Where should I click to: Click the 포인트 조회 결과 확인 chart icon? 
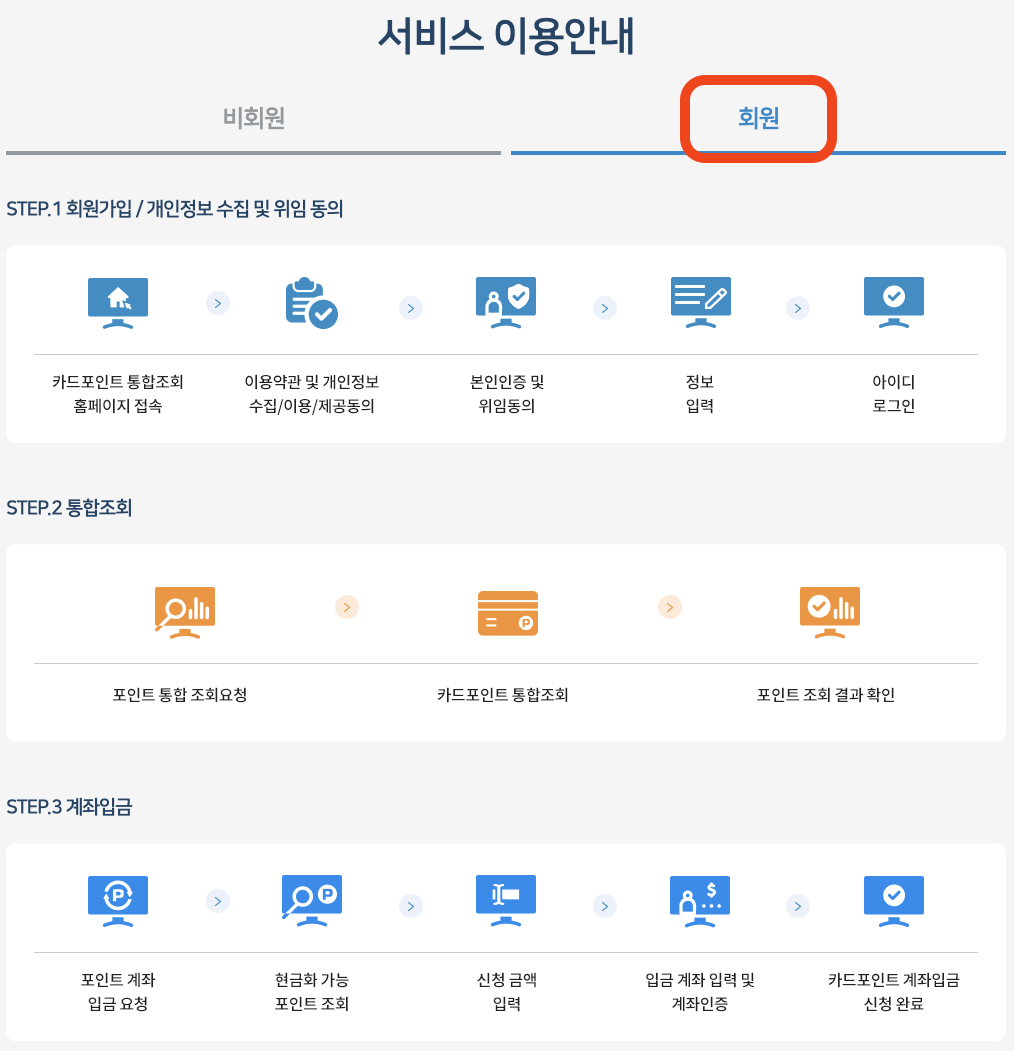[829, 611]
